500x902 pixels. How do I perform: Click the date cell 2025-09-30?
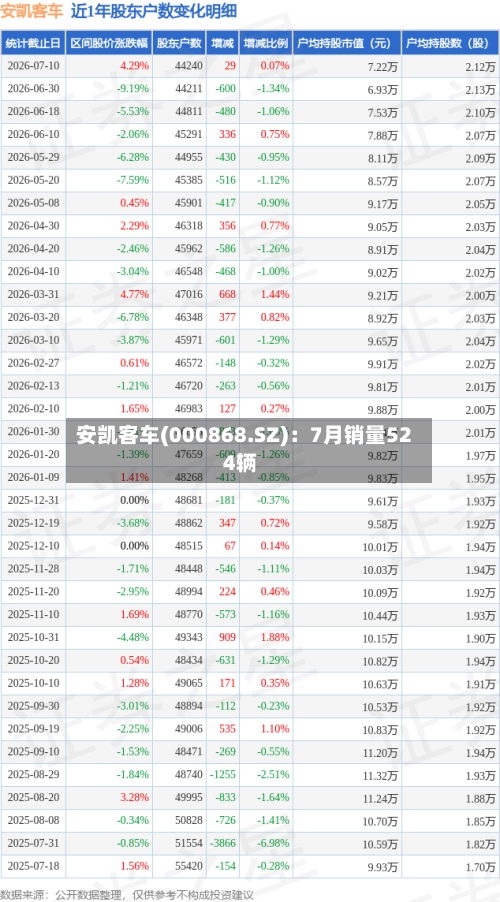[33, 706]
